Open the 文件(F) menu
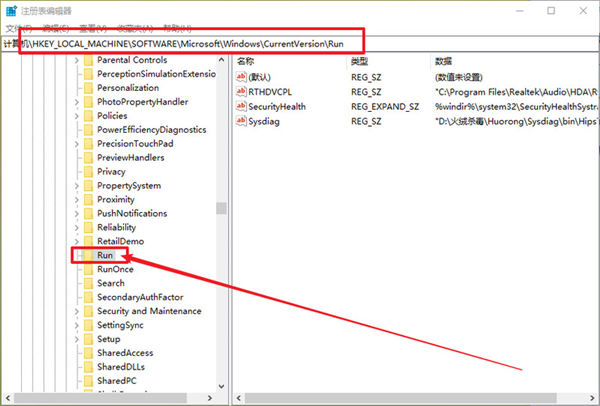600x406 pixels. (x=19, y=28)
